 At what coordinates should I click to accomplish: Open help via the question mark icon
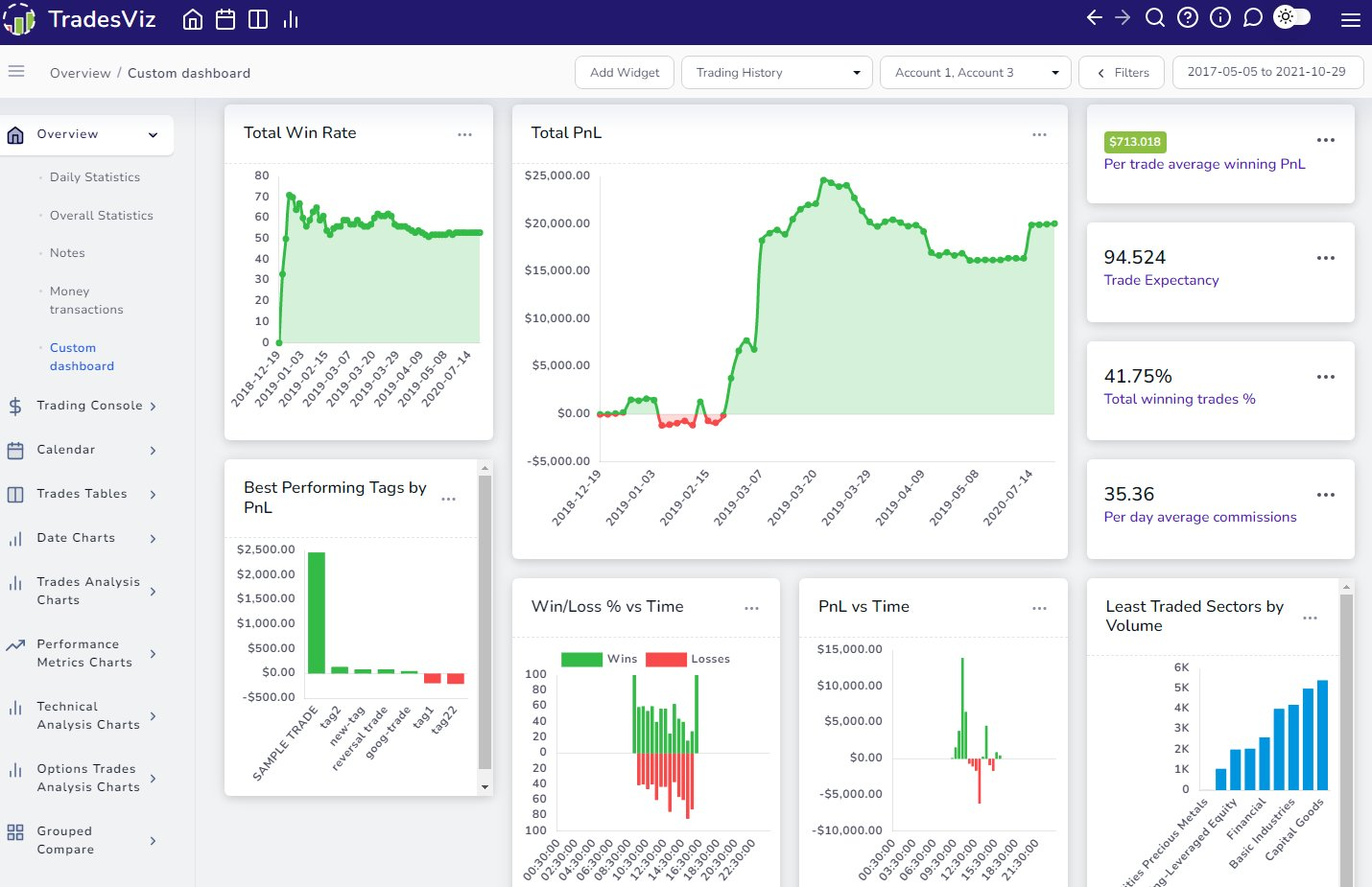pos(1188,18)
